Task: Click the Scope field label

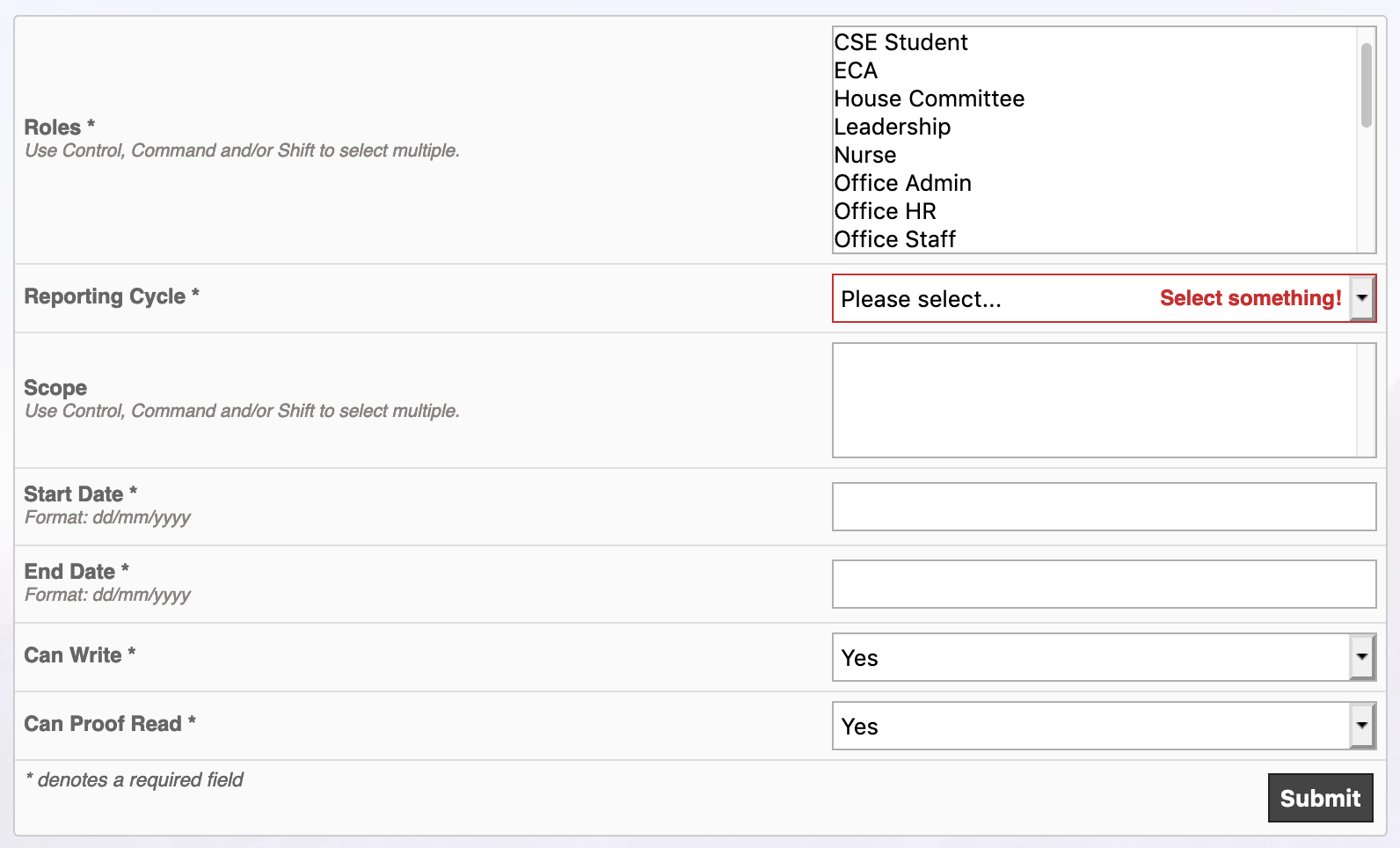Action: click(x=55, y=388)
